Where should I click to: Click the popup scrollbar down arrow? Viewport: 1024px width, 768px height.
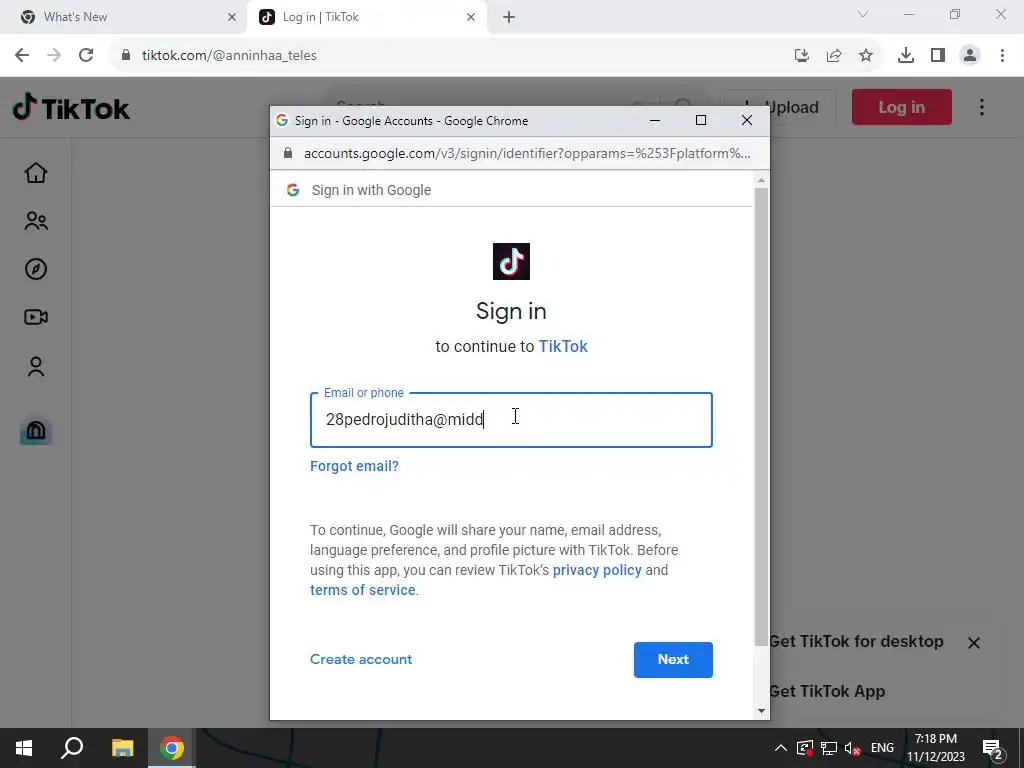(x=761, y=711)
